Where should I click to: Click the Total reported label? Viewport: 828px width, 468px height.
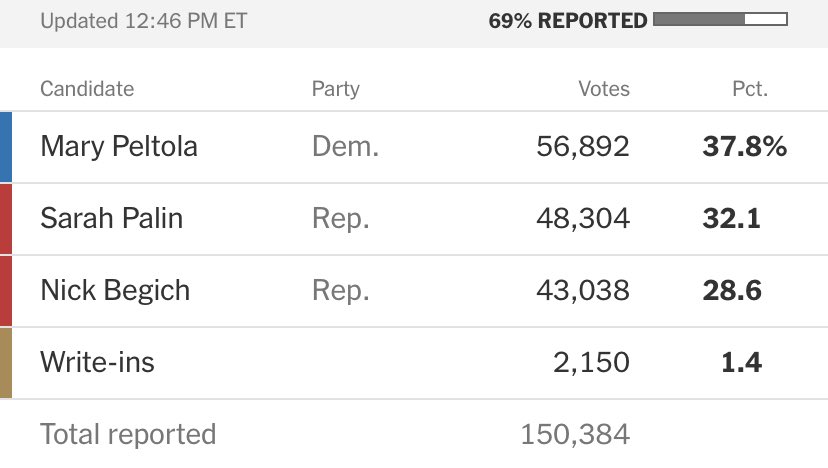(128, 434)
